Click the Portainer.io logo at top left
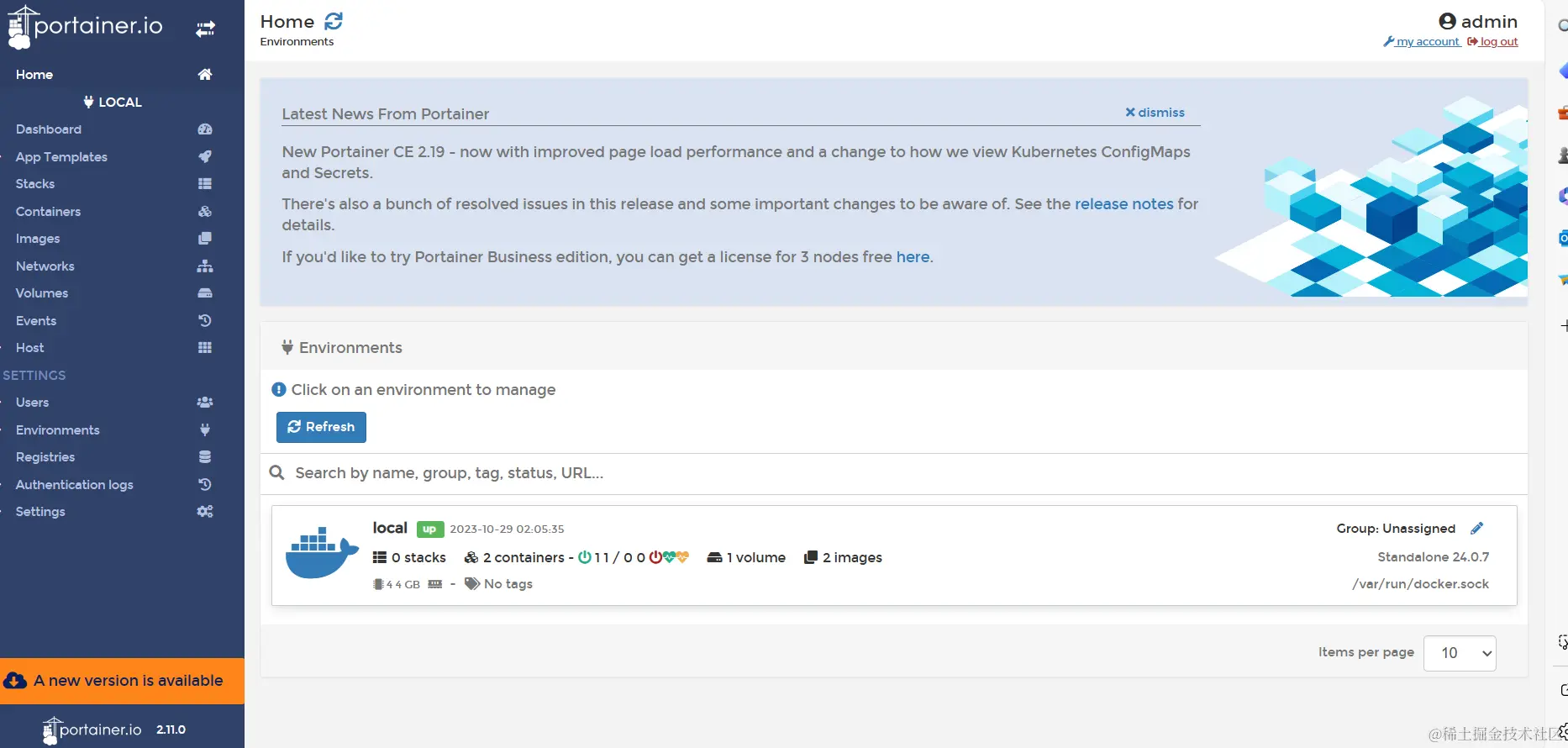This screenshot has width=1568, height=748. [x=85, y=27]
